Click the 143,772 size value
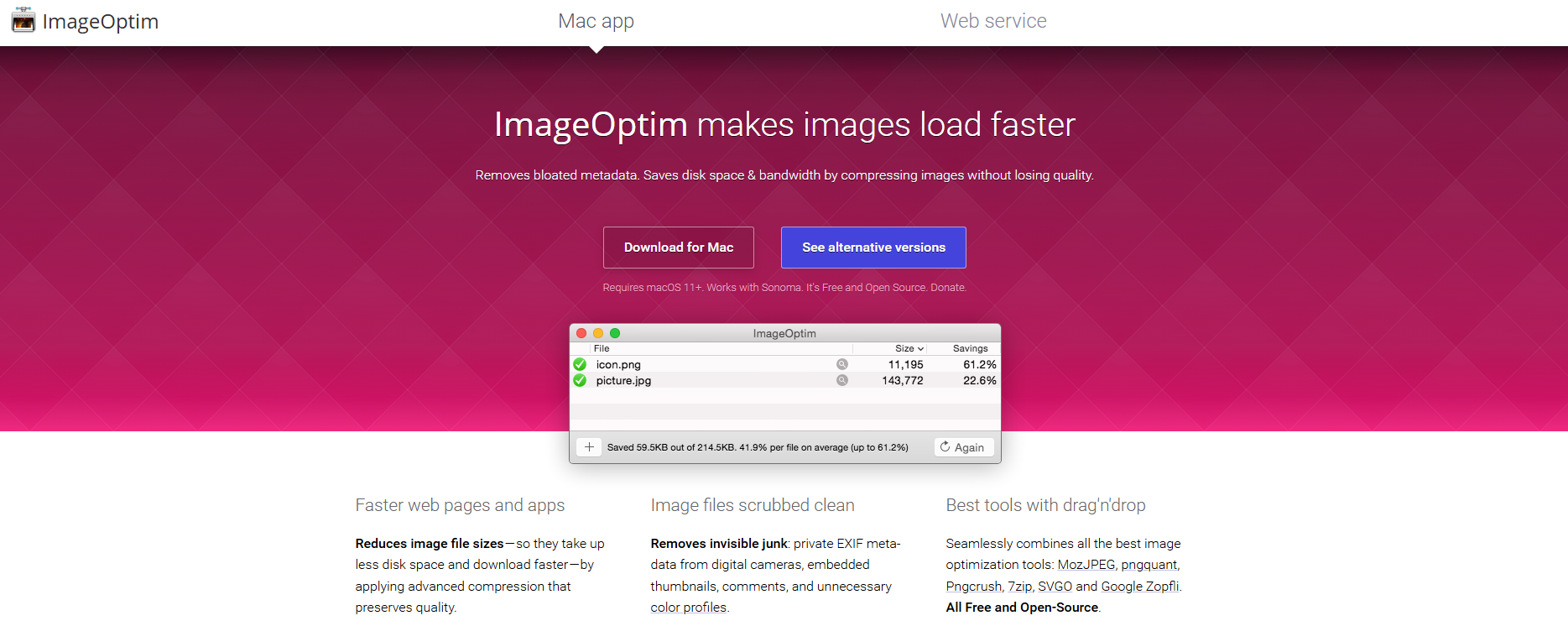Image resolution: width=1568 pixels, height=626 pixels. click(x=903, y=380)
